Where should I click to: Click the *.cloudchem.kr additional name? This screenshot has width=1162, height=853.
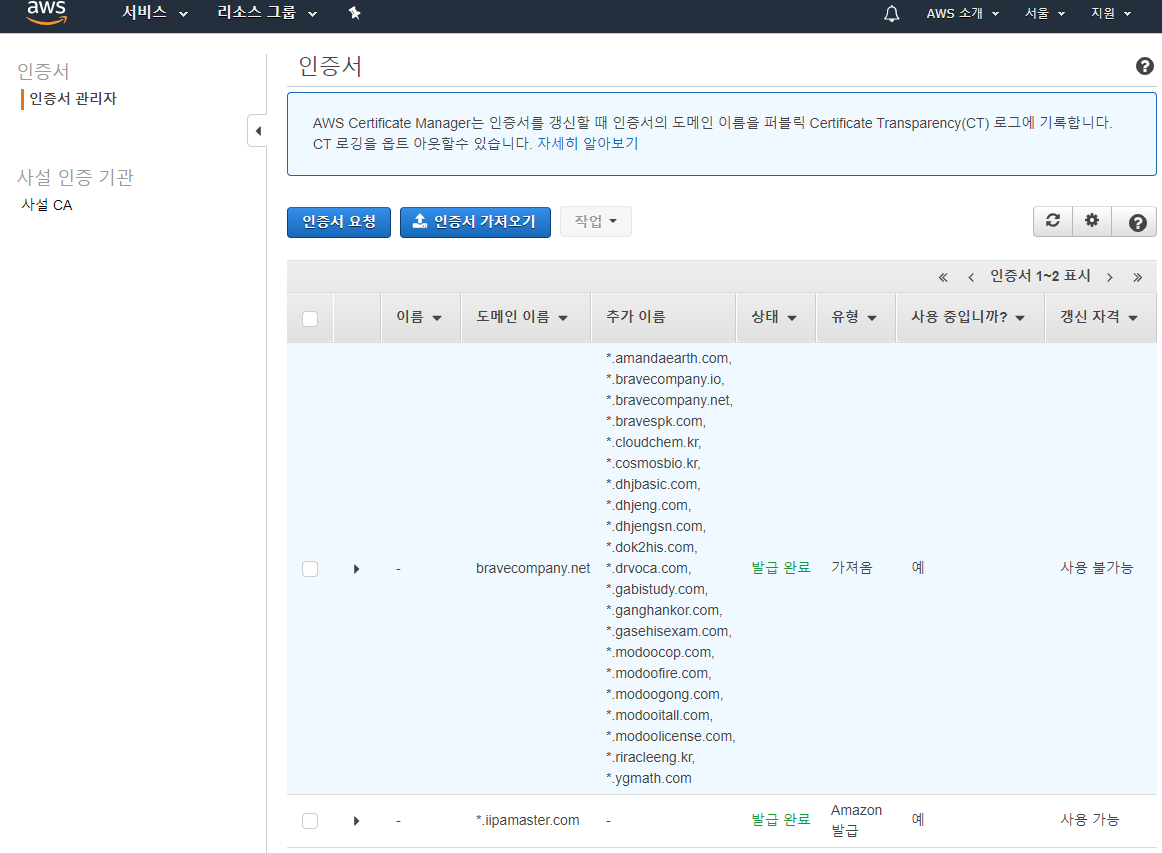[653, 442]
